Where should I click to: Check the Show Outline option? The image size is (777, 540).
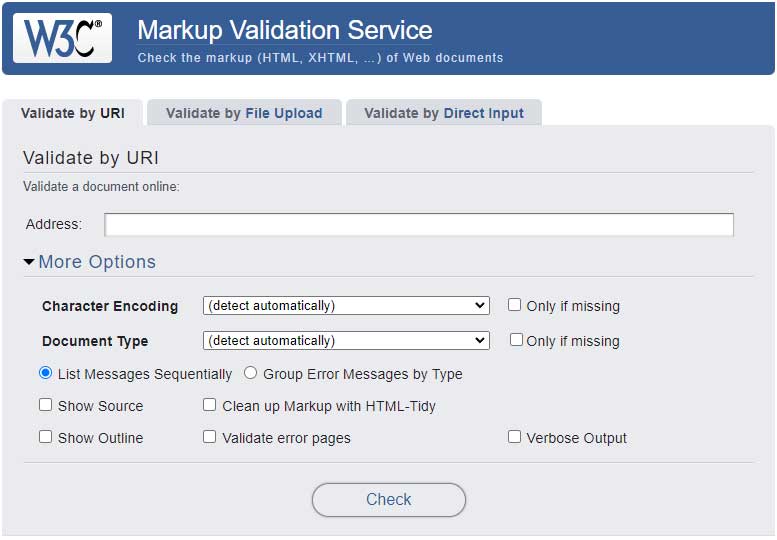(x=46, y=437)
